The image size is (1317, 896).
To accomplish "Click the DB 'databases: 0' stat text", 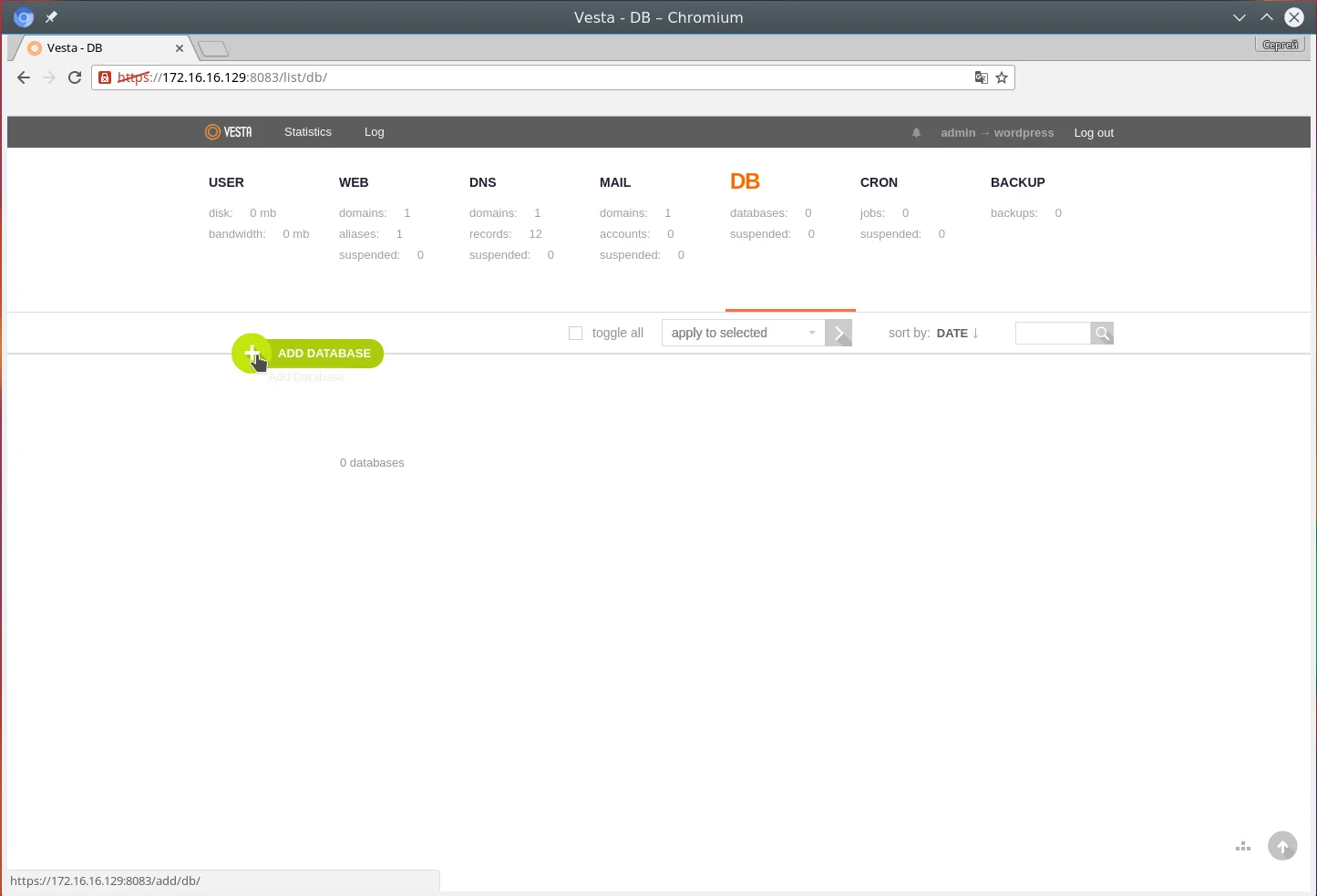I will pyautogui.click(x=771, y=213).
